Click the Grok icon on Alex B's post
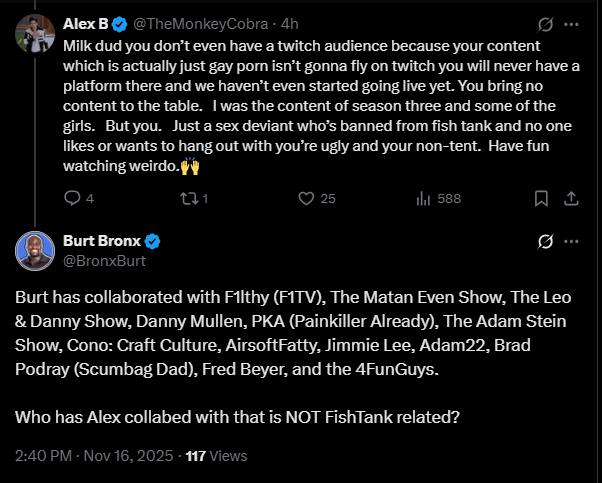Image resolution: width=602 pixels, height=483 pixels. point(546,23)
